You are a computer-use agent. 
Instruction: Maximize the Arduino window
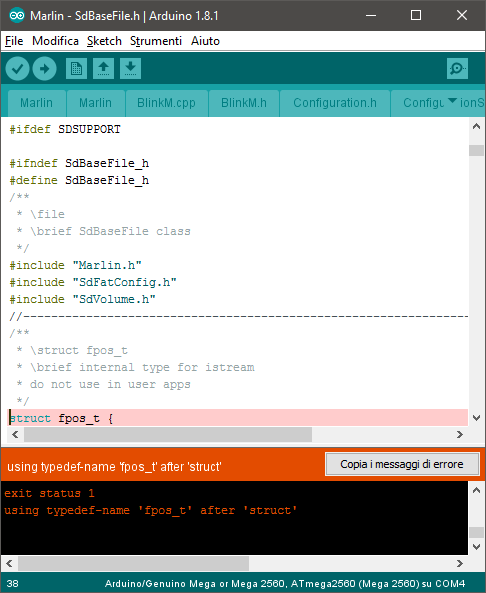[416, 16]
